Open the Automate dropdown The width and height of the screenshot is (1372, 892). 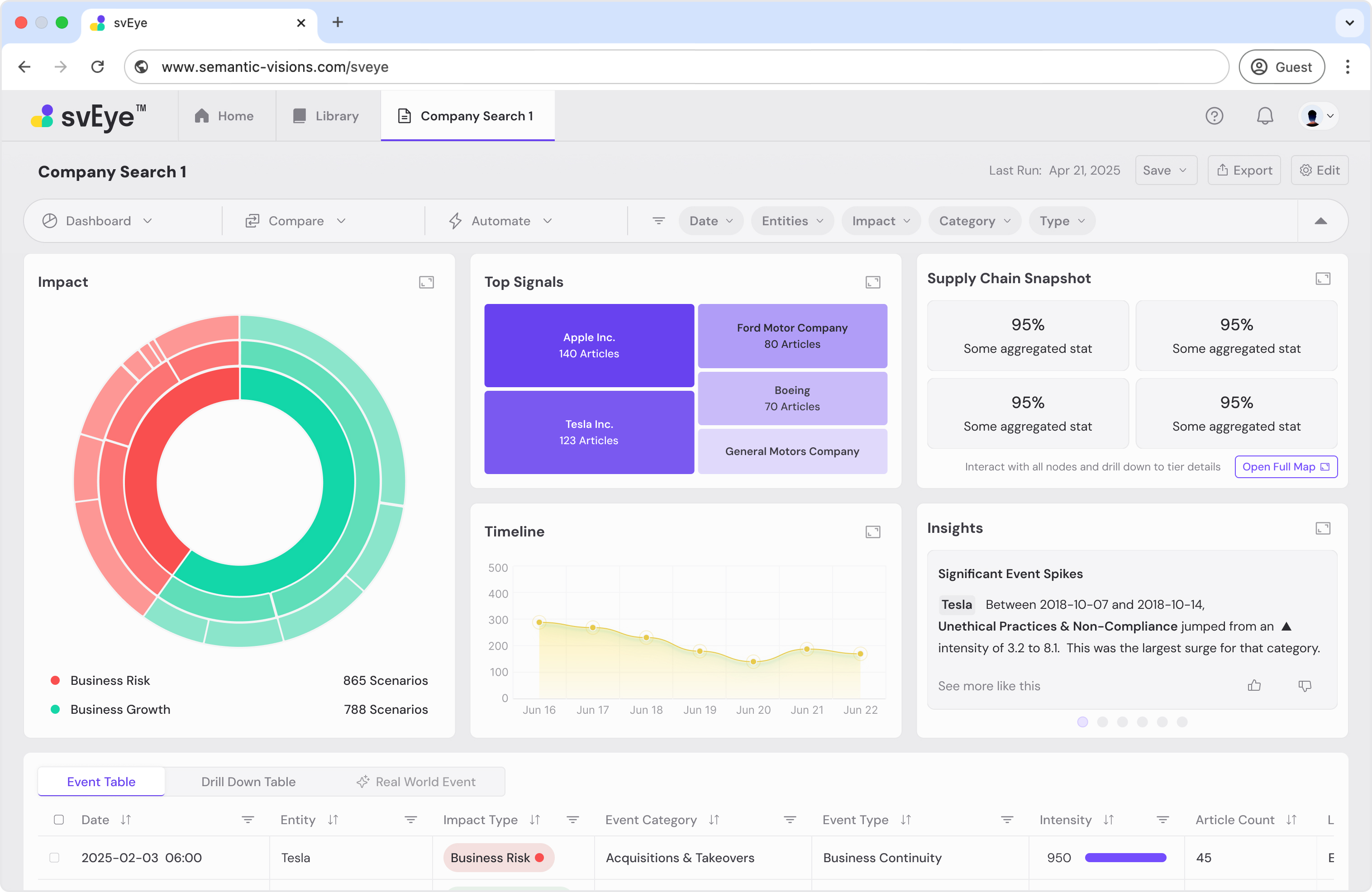tap(500, 221)
